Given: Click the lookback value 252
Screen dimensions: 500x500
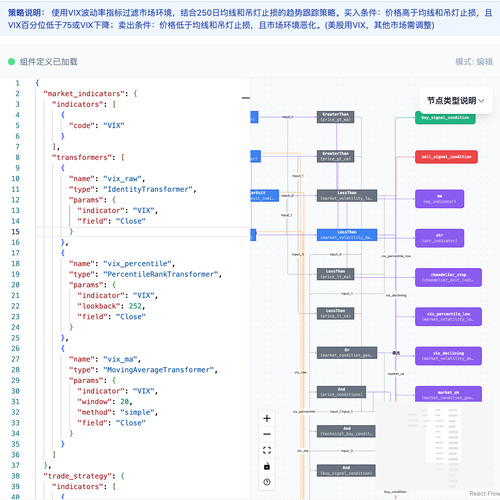Looking at the screenshot, I should [x=135, y=306].
